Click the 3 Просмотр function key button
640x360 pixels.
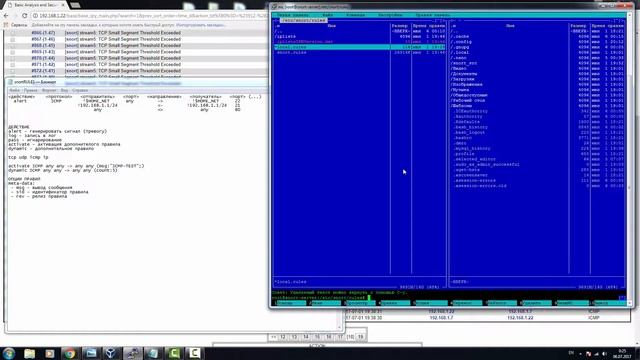pos(360,303)
